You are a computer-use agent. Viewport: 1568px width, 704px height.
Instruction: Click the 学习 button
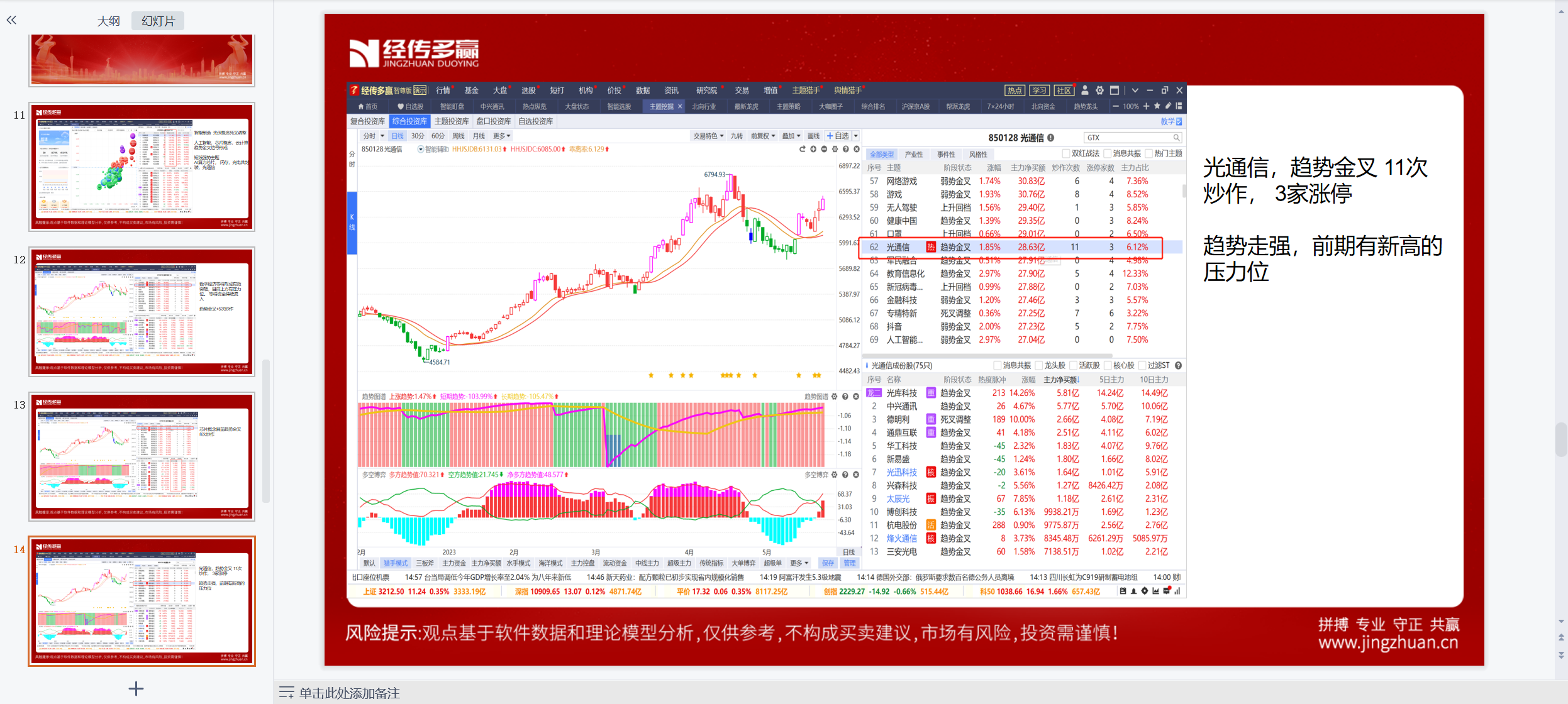[x=1039, y=91]
